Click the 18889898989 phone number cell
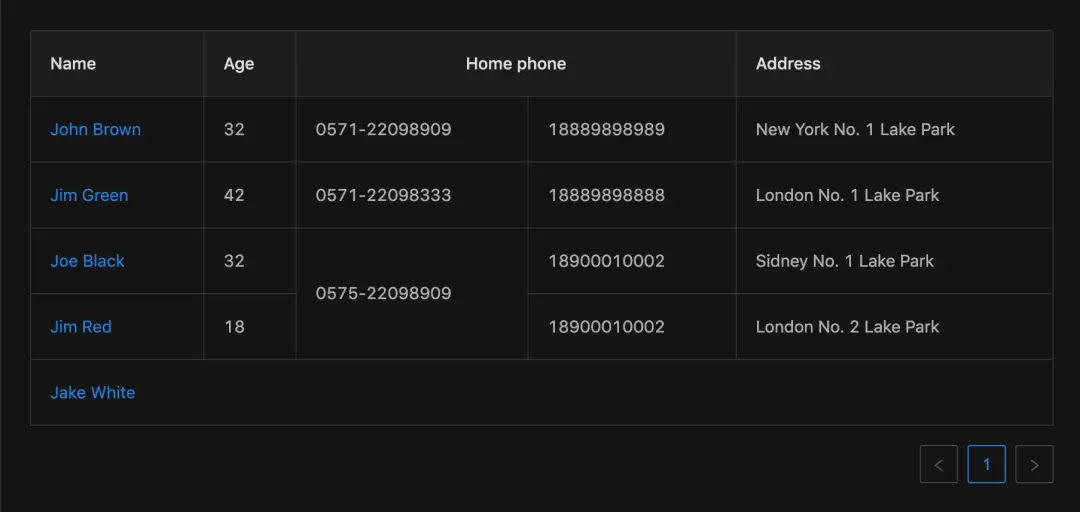This screenshot has width=1080, height=512. pyautogui.click(x=606, y=129)
